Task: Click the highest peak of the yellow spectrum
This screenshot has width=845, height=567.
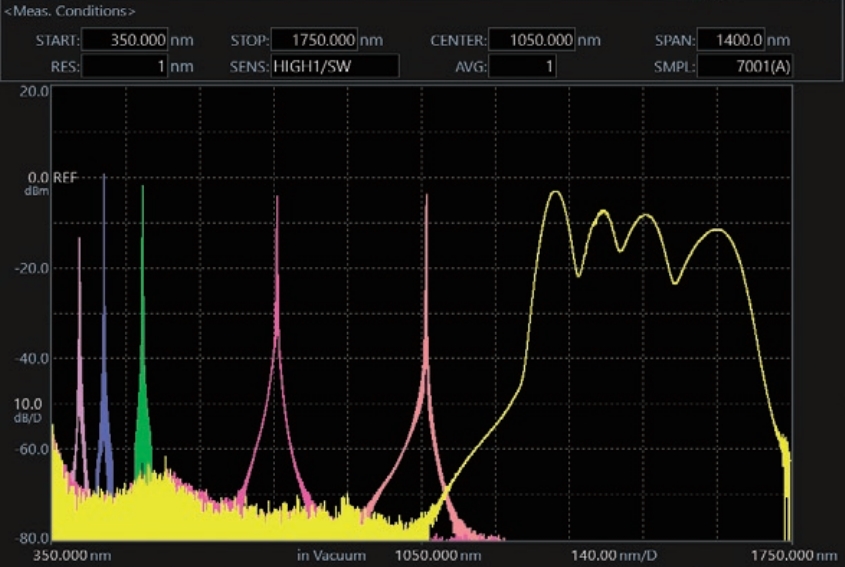Action: click(554, 192)
